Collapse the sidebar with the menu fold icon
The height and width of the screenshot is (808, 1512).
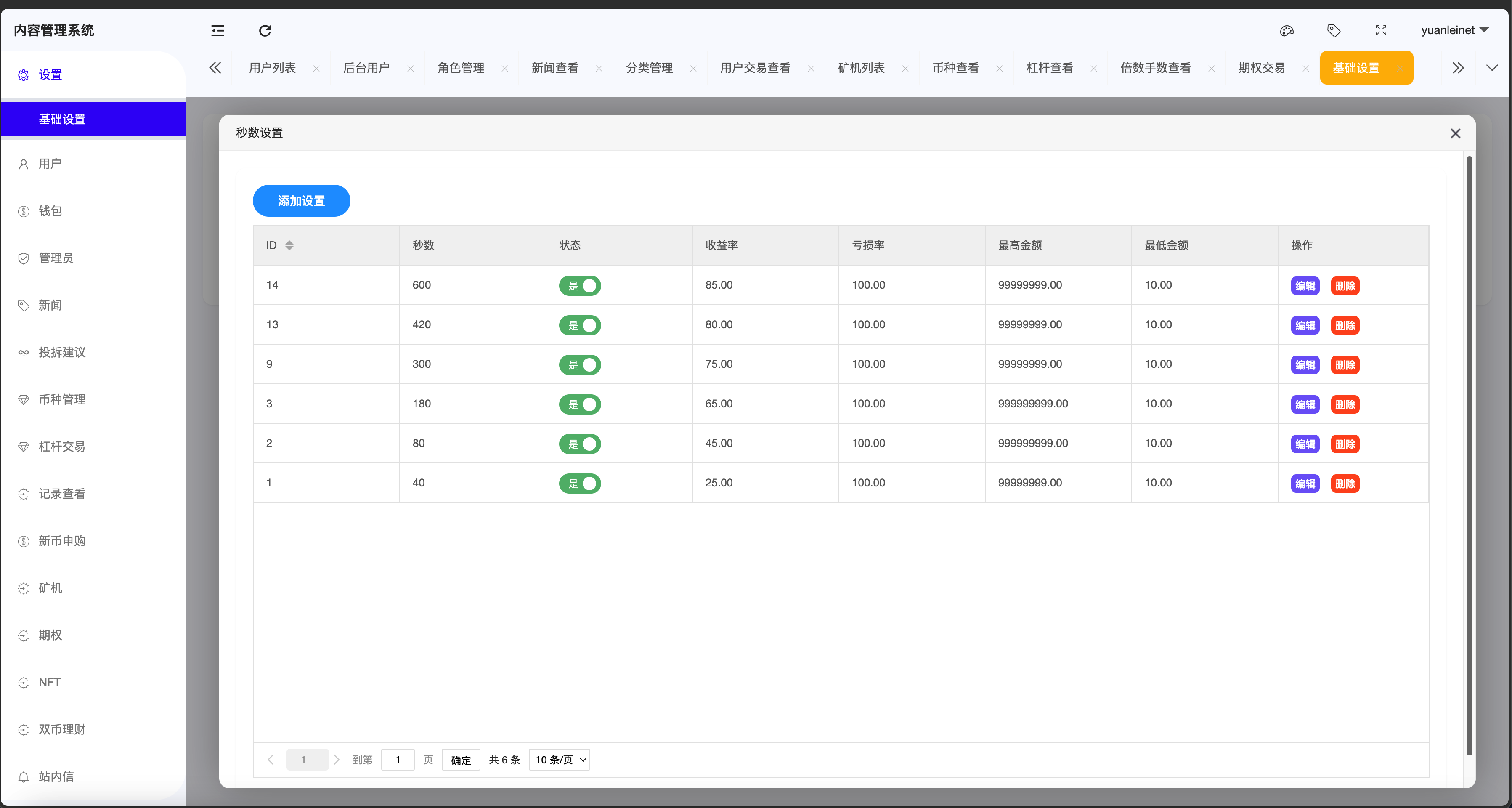[x=218, y=31]
